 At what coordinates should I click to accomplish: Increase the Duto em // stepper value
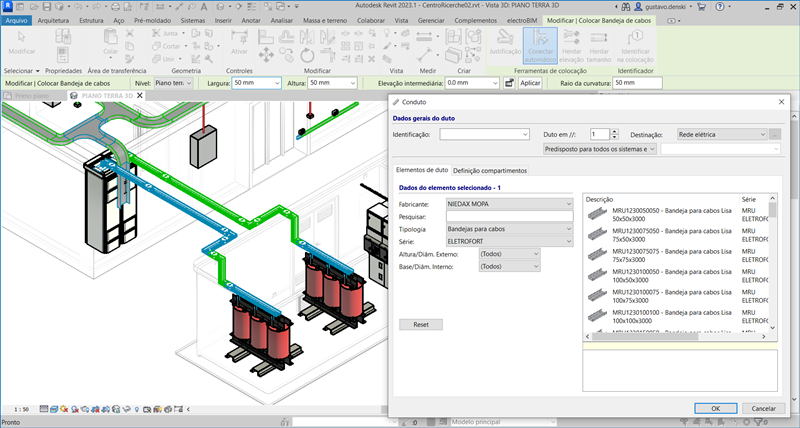click(x=612, y=130)
